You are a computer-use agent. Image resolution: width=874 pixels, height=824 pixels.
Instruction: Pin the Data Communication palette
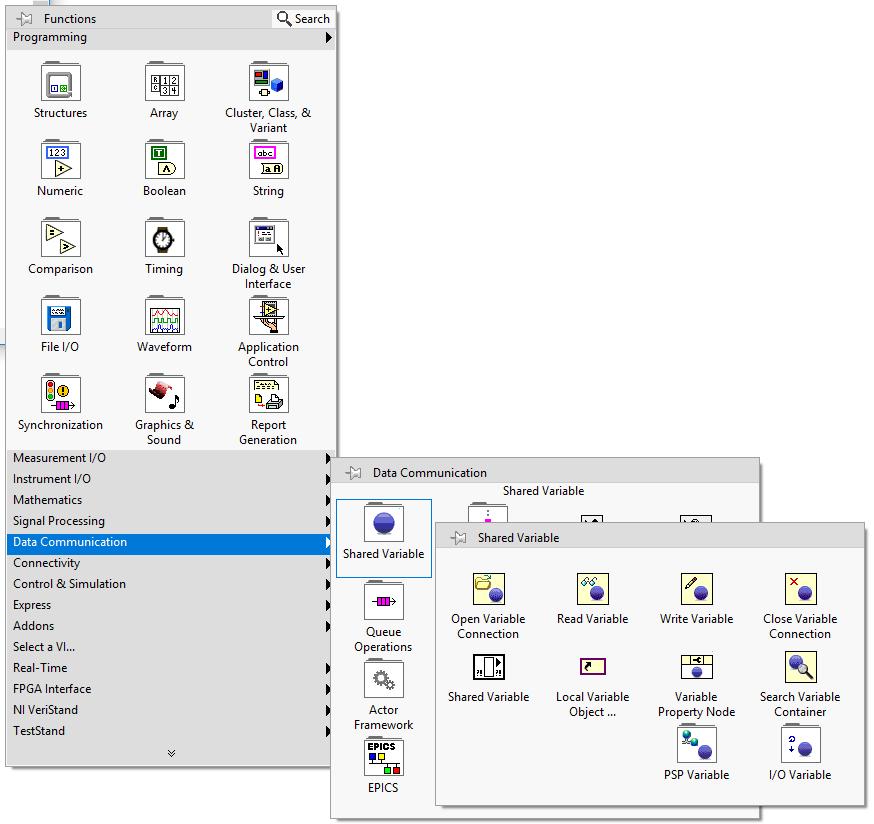[353, 473]
